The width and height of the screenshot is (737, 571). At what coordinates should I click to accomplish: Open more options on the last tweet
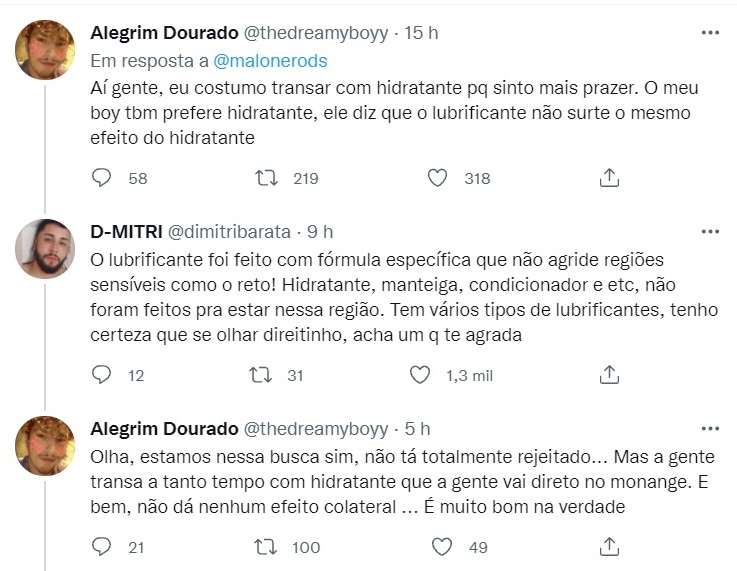(710, 429)
